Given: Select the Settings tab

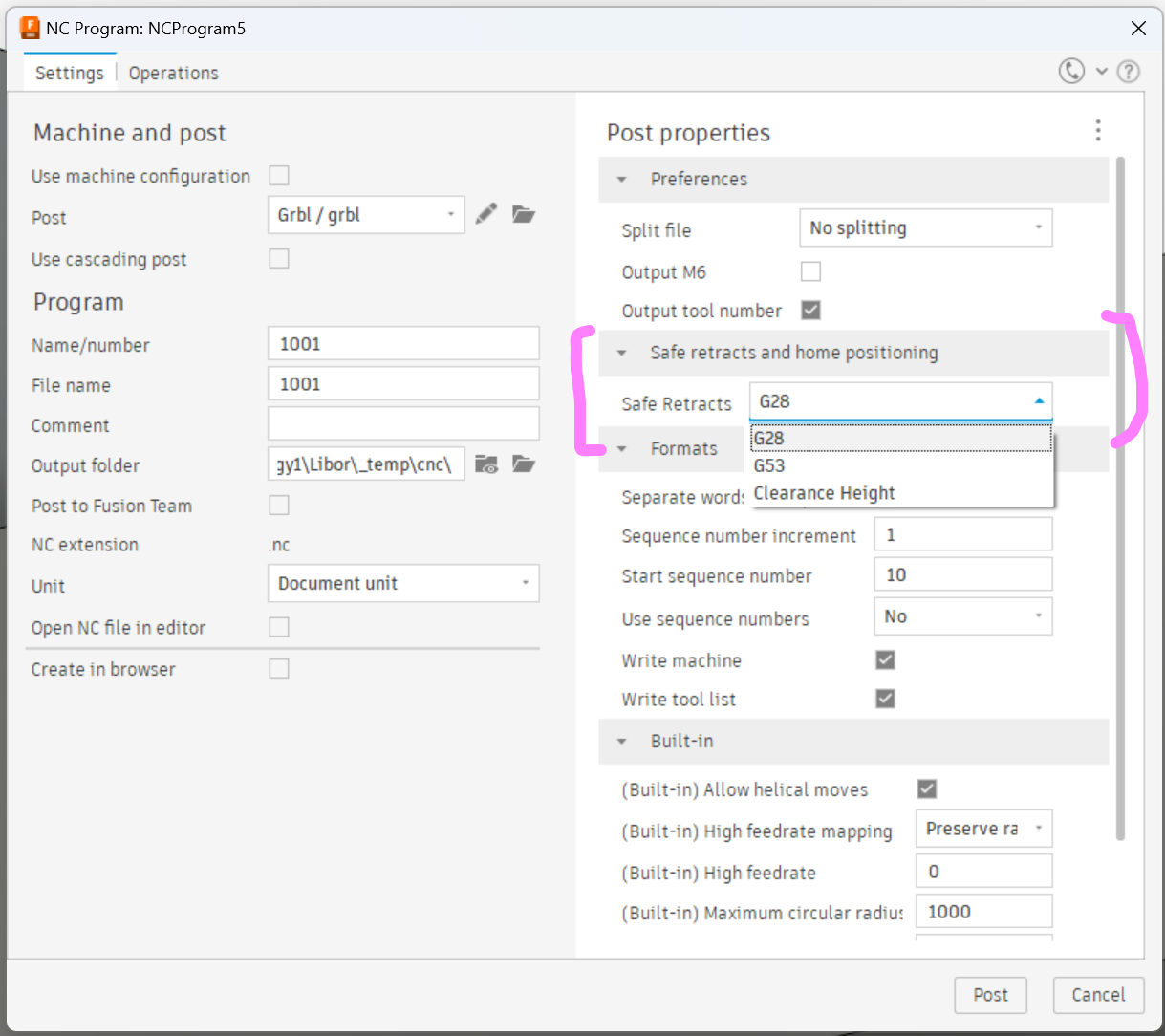Looking at the screenshot, I should tap(70, 74).
